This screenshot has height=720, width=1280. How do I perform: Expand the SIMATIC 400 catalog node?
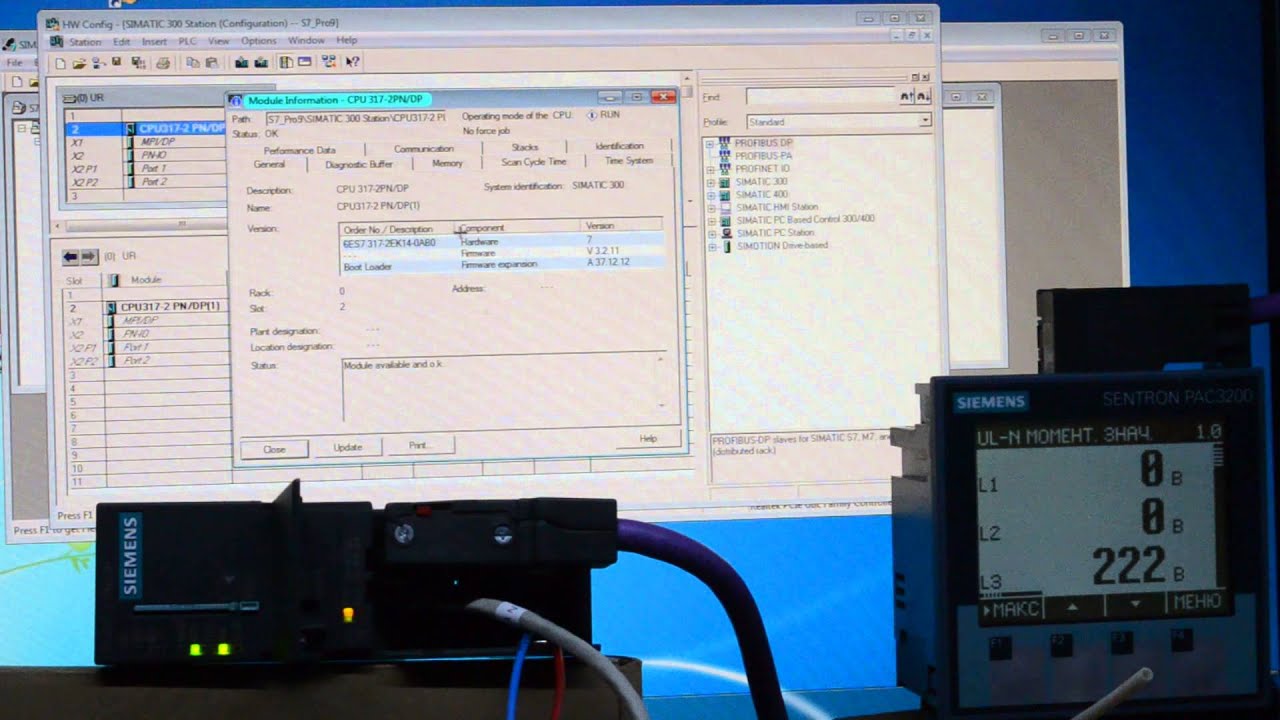click(x=711, y=194)
